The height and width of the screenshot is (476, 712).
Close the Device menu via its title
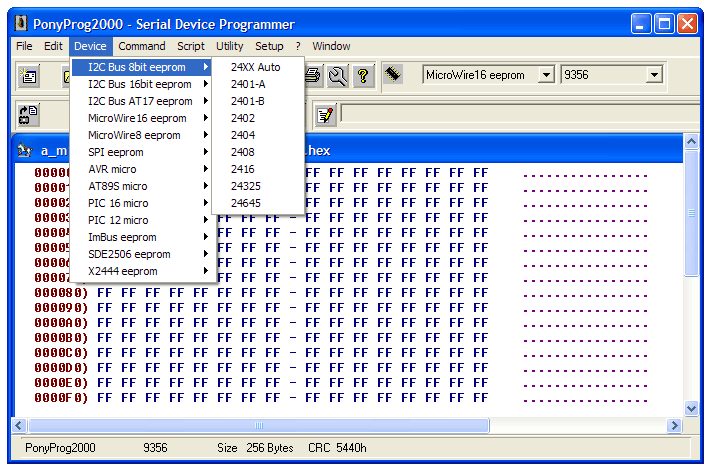[90, 46]
